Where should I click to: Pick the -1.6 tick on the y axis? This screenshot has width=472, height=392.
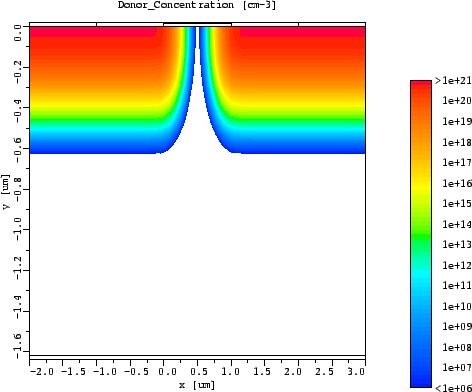pos(18,347)
